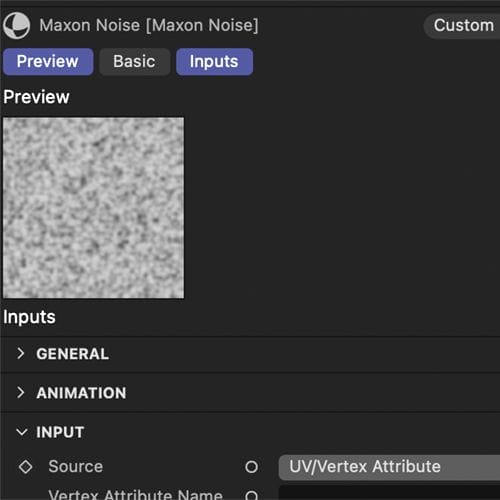Click the Maxon Noise node sphere icon

16,25
